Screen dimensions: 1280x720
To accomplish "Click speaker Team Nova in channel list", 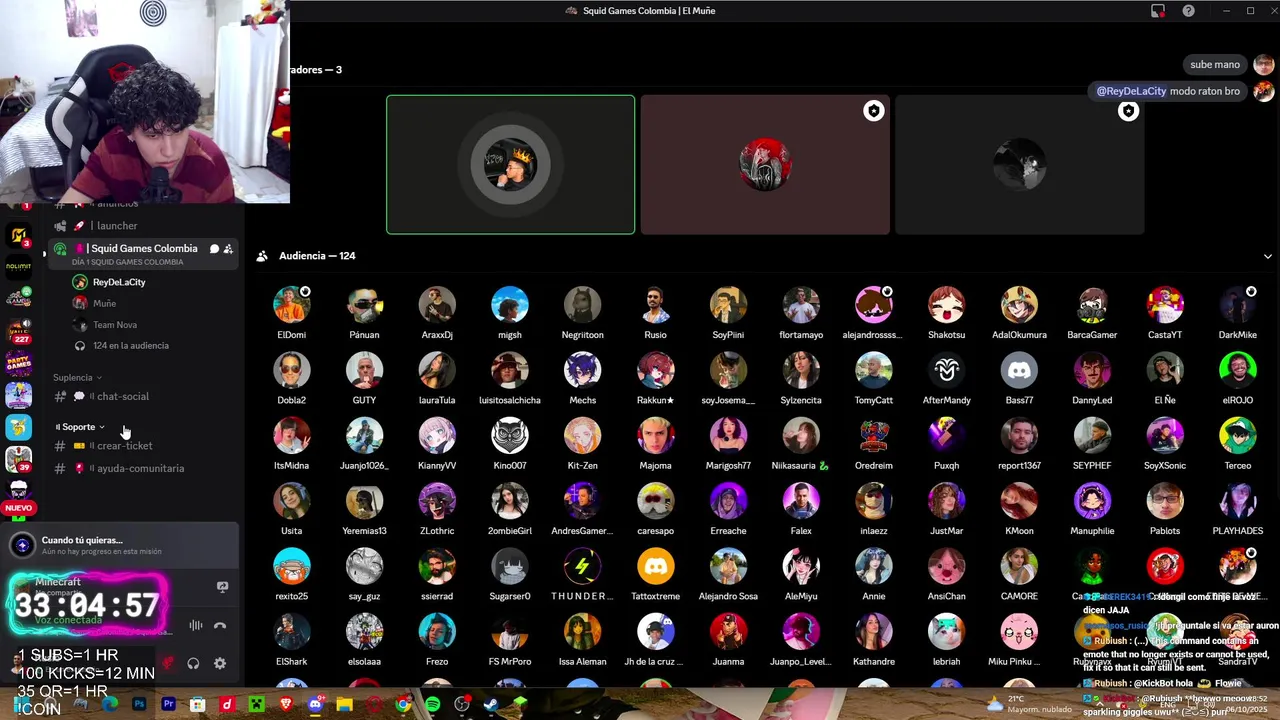I will coord(114,325).
